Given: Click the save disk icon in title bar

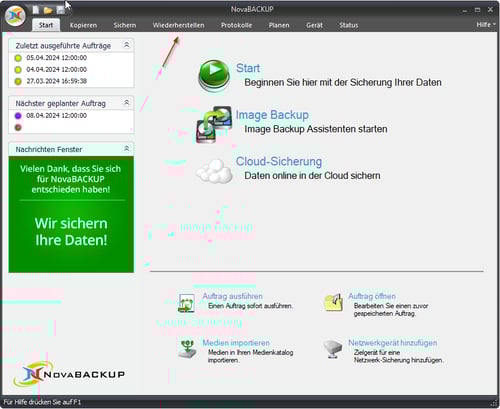Looking at the screenshot, I should point(60,10).
